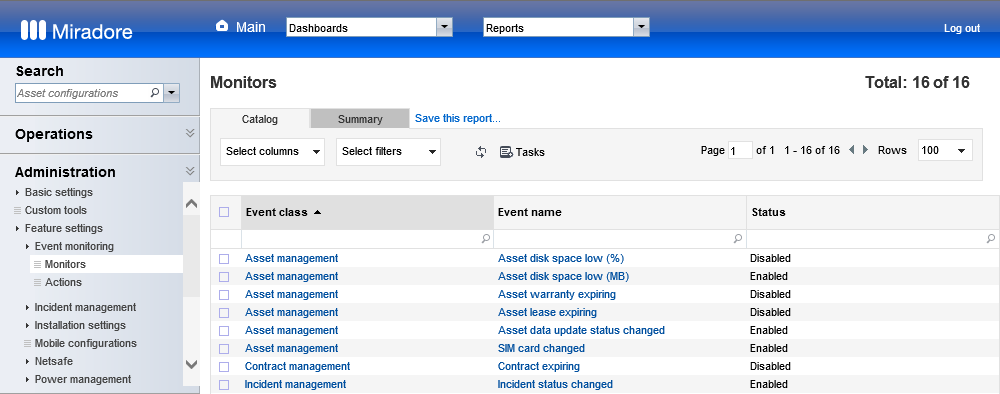
Task: Click Save this report link
Action: (x=458, y=119)
